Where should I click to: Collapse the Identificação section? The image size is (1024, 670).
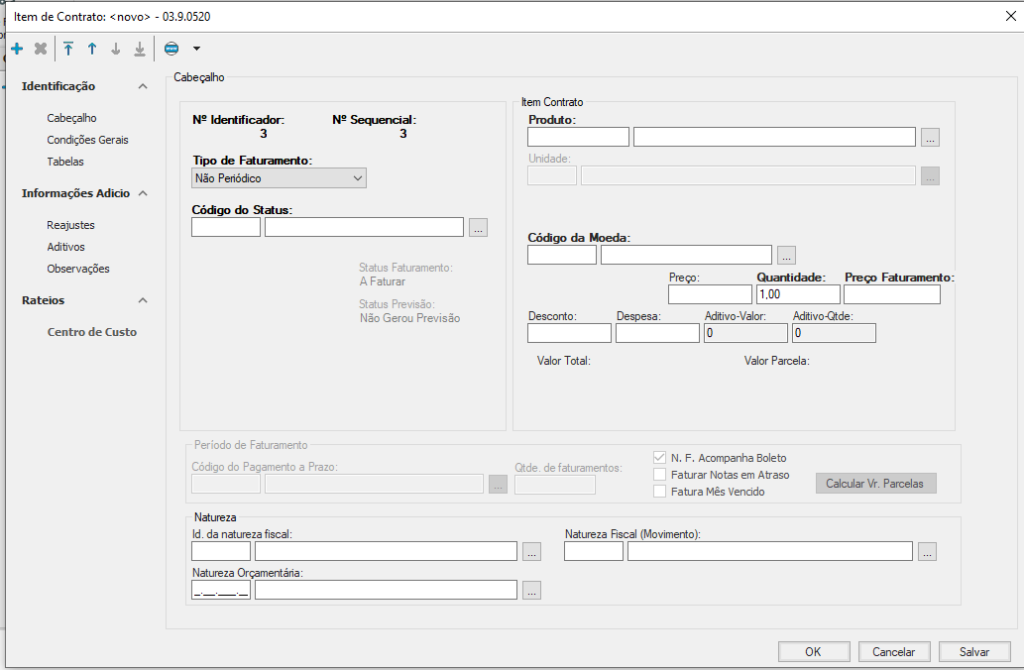[143, 87]
